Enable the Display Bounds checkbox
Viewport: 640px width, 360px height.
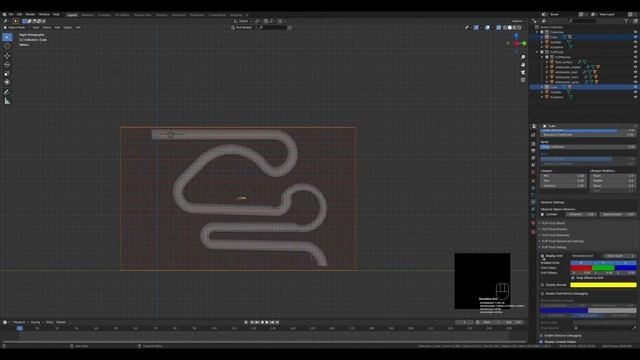point(542,285)
